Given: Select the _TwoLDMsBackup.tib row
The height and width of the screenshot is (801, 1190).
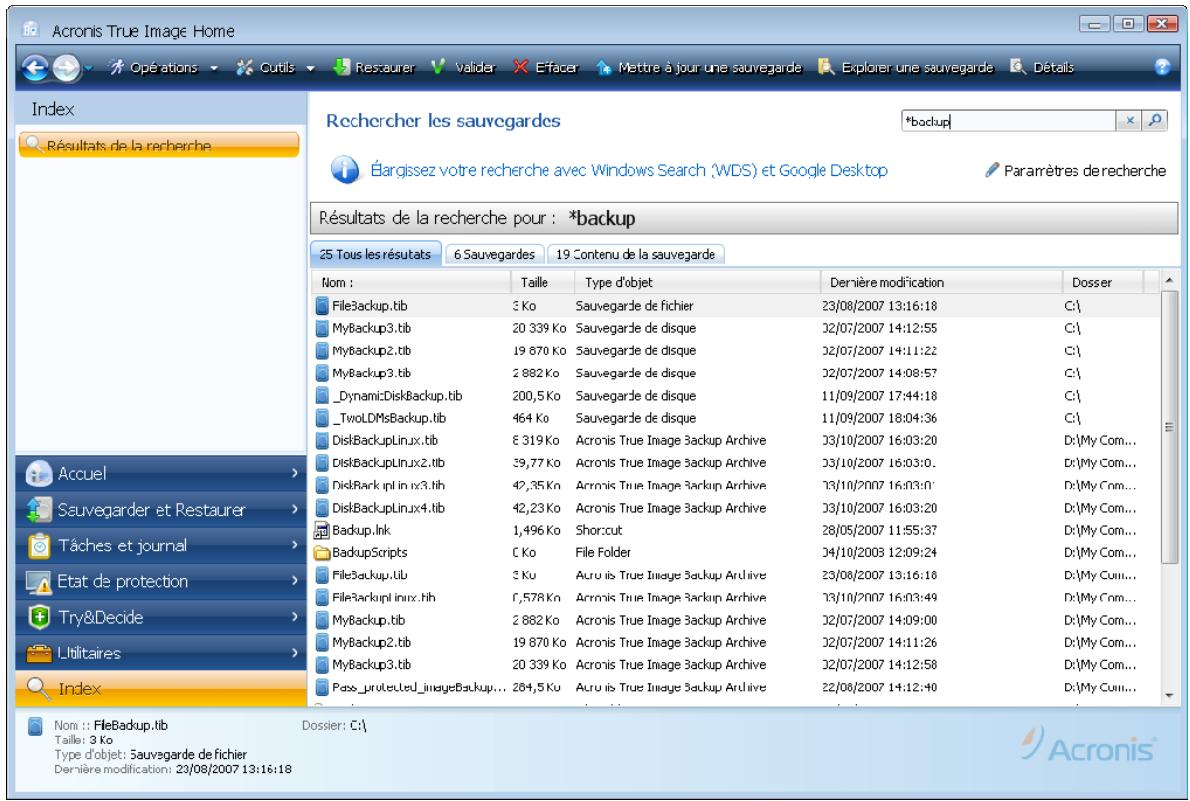Looking at the screenshot, I should tap(735, 418).
